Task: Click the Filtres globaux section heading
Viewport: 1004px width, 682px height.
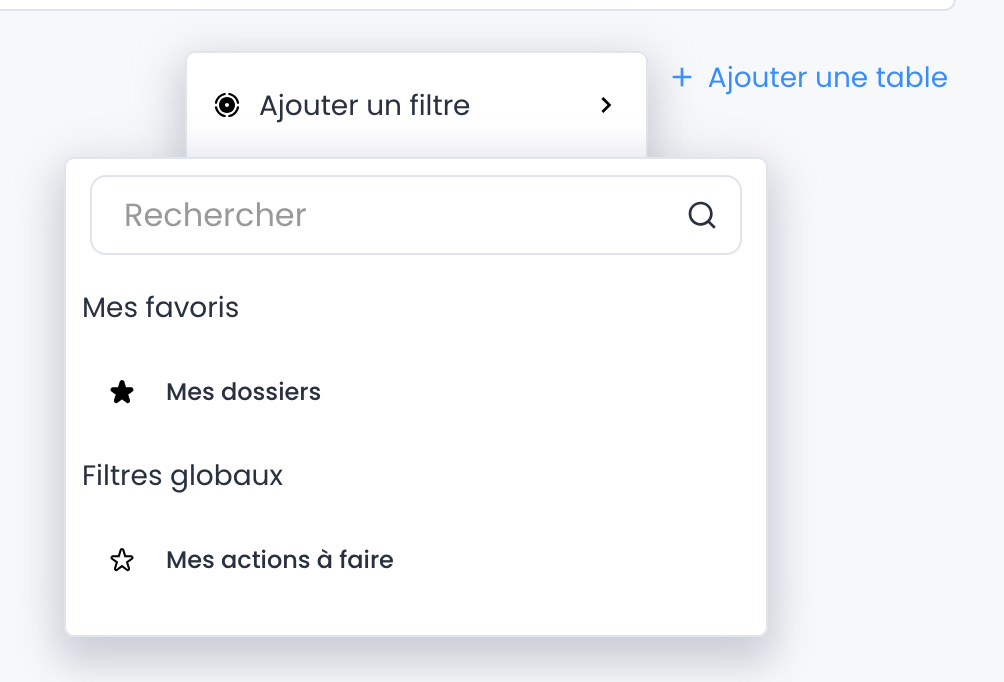Action: (x=182, y=475)
